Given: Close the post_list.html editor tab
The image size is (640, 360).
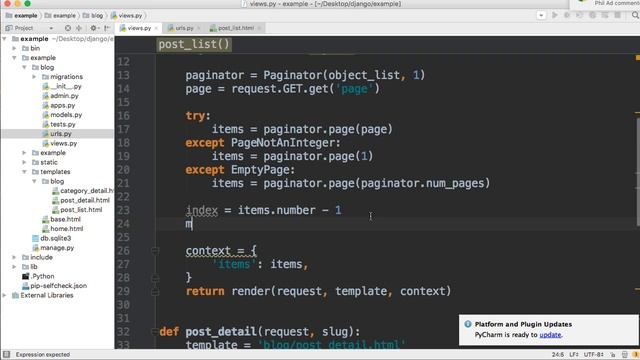Looking at the screenshot, I should coord(259,28).
